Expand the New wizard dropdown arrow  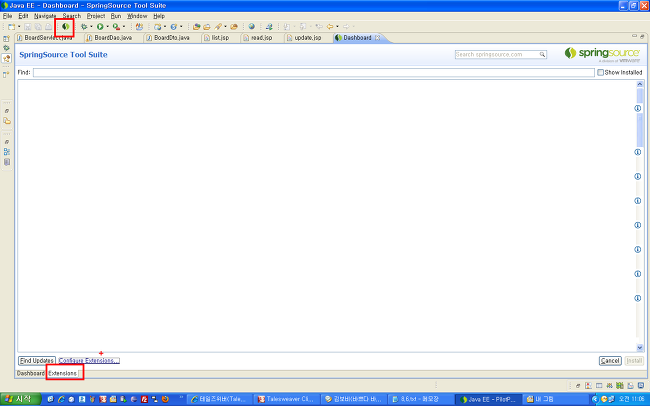[x=19, y=27]
